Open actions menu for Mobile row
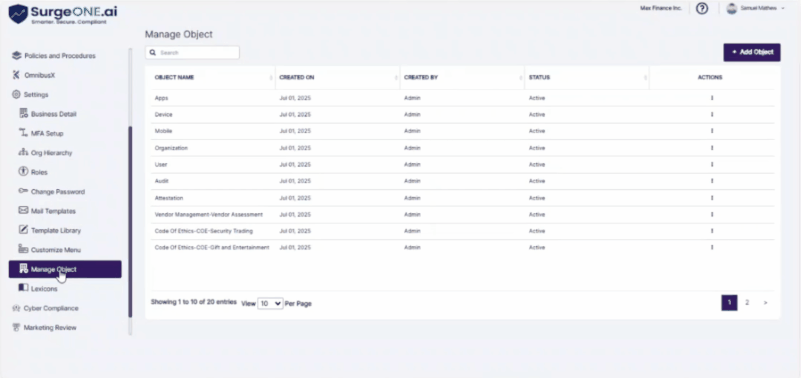This screenshot has height=378, width=801. click(x=712, y=131)
